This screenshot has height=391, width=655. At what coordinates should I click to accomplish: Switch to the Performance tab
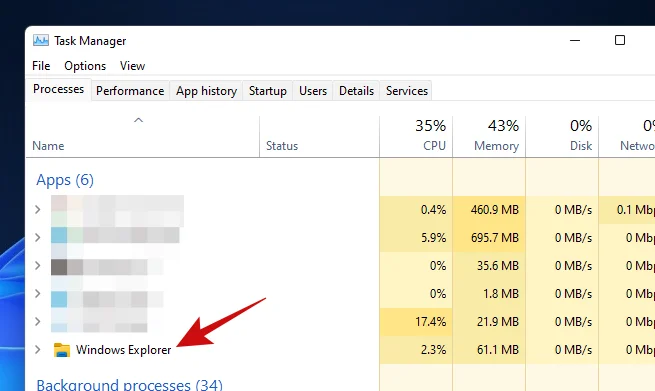click(130, 91)
